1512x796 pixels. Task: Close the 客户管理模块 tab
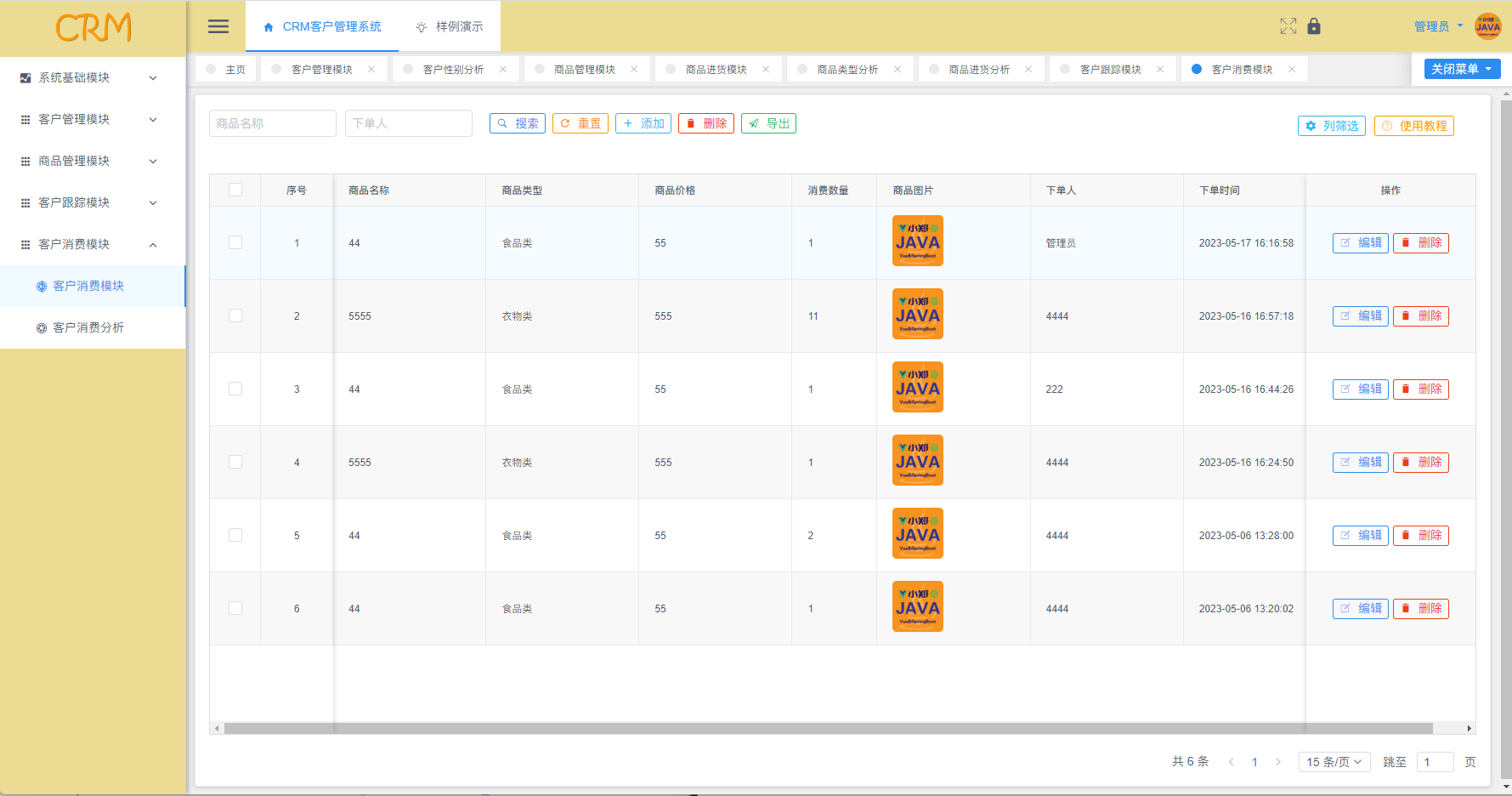coord(371,70)
